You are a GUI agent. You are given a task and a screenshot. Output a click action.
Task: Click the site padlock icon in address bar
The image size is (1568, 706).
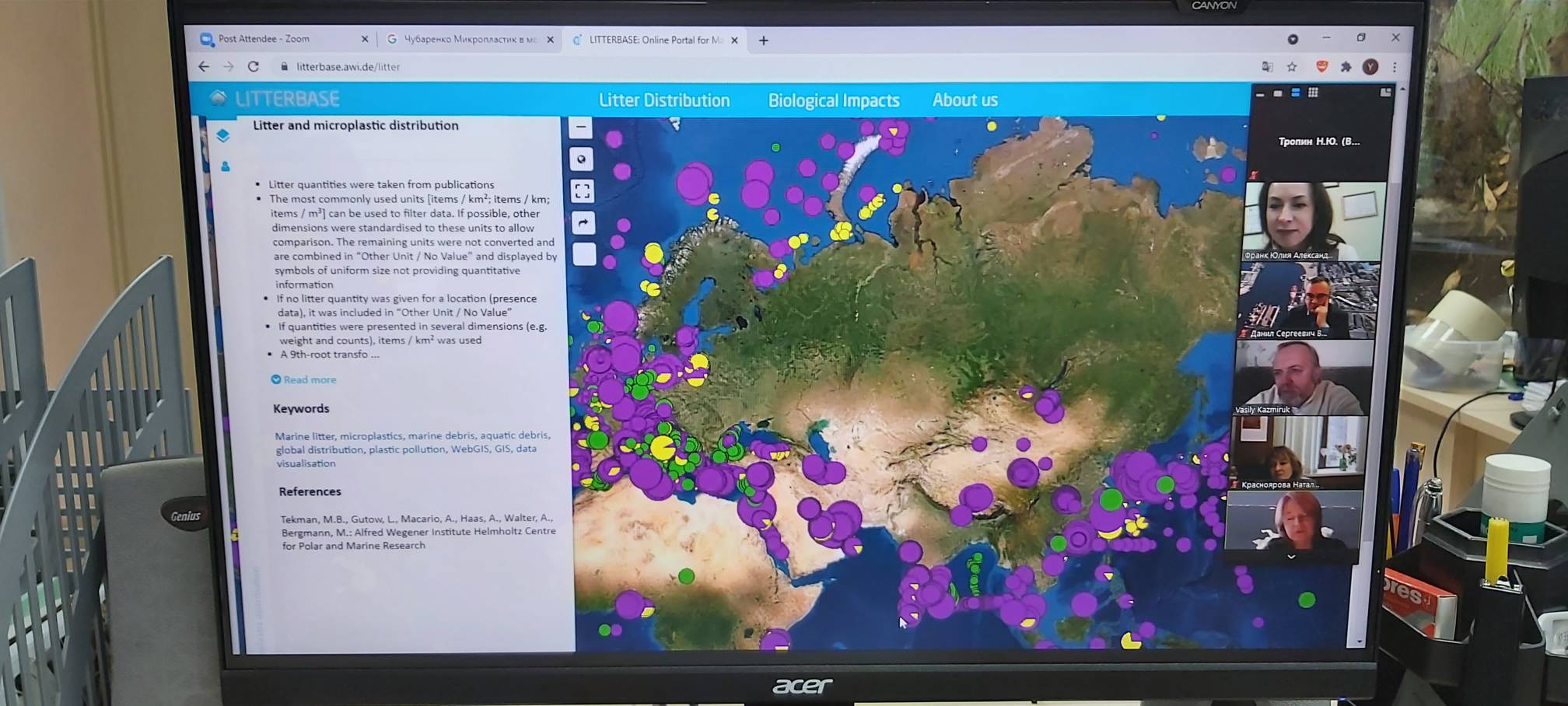click(284, 67)
